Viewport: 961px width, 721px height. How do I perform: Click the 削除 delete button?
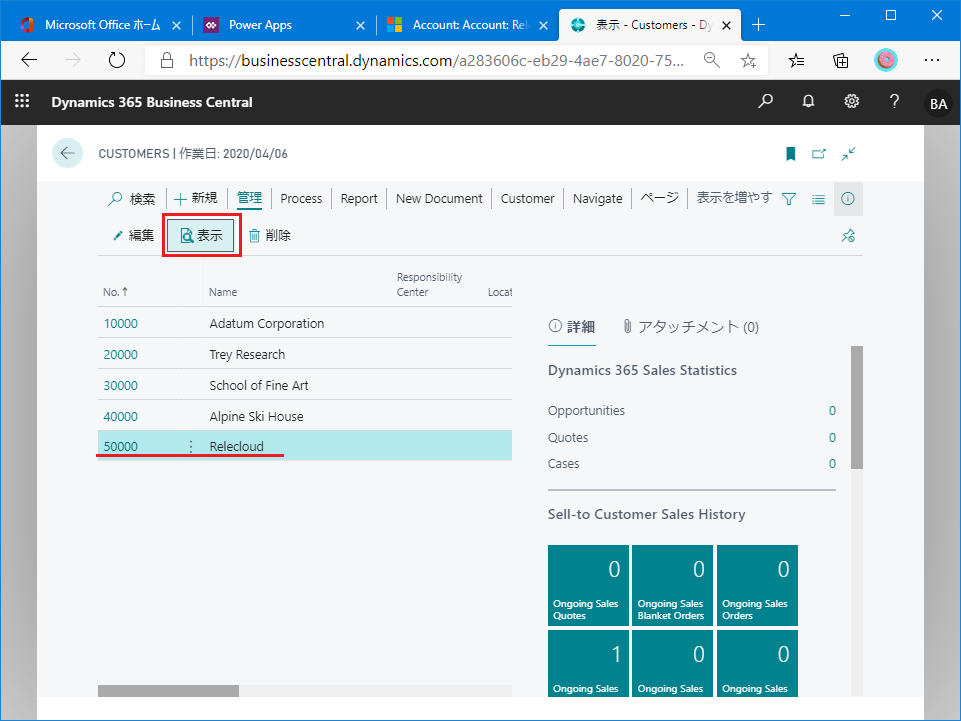pyautogui.click(x=270, y=235)
